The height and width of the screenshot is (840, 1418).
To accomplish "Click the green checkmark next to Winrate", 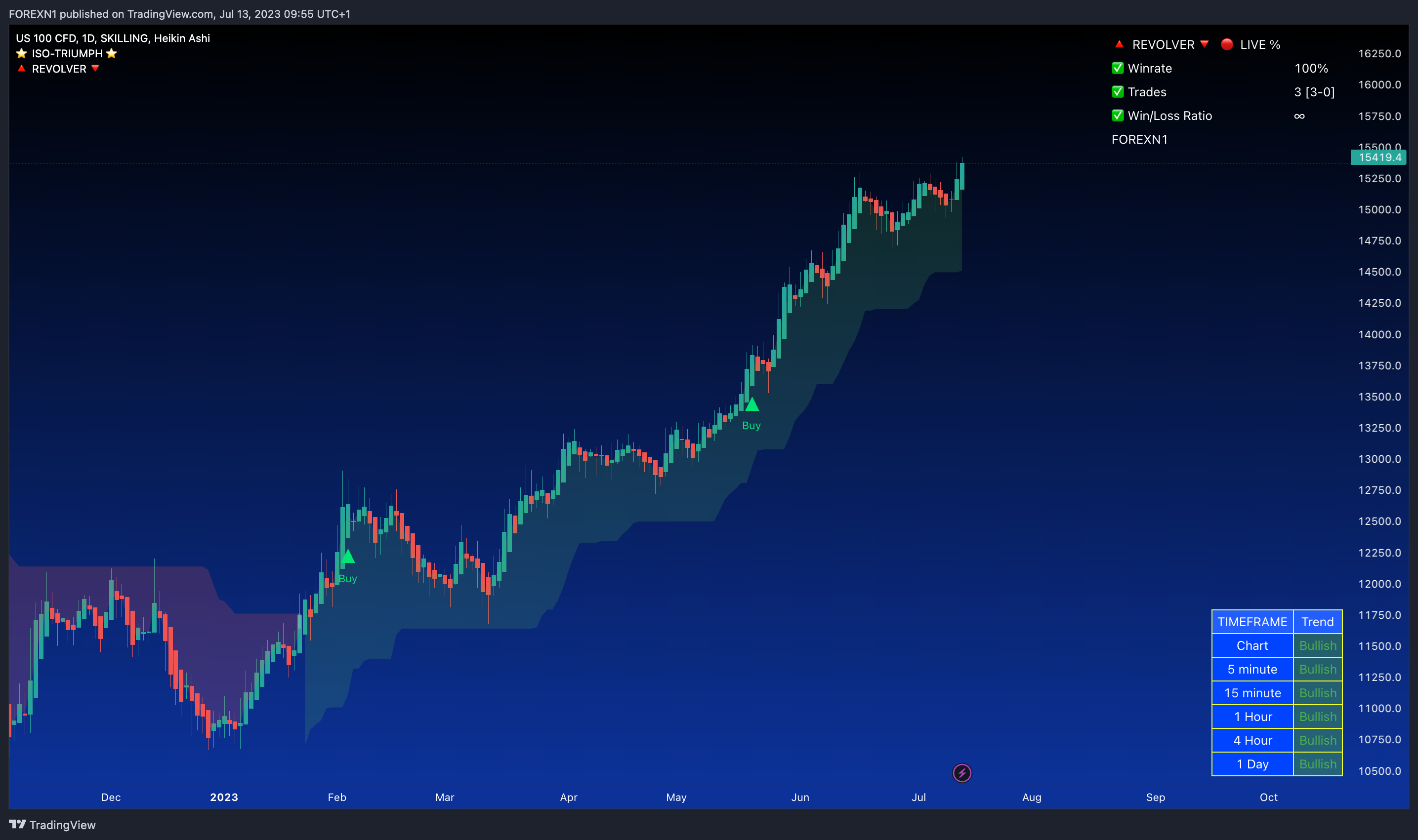I will (x=1117, y=68).
